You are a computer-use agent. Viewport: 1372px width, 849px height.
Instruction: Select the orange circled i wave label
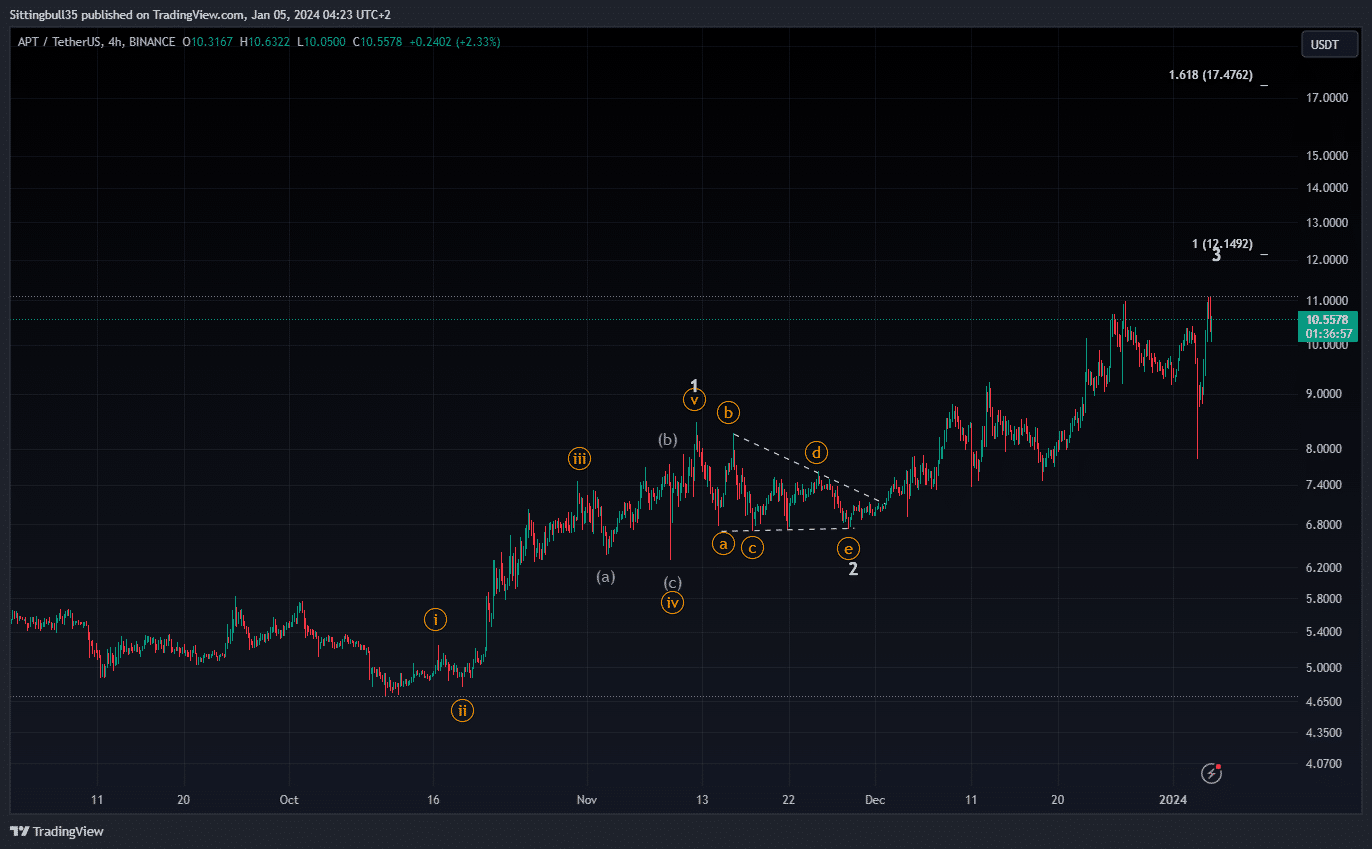tap(435, 619)
